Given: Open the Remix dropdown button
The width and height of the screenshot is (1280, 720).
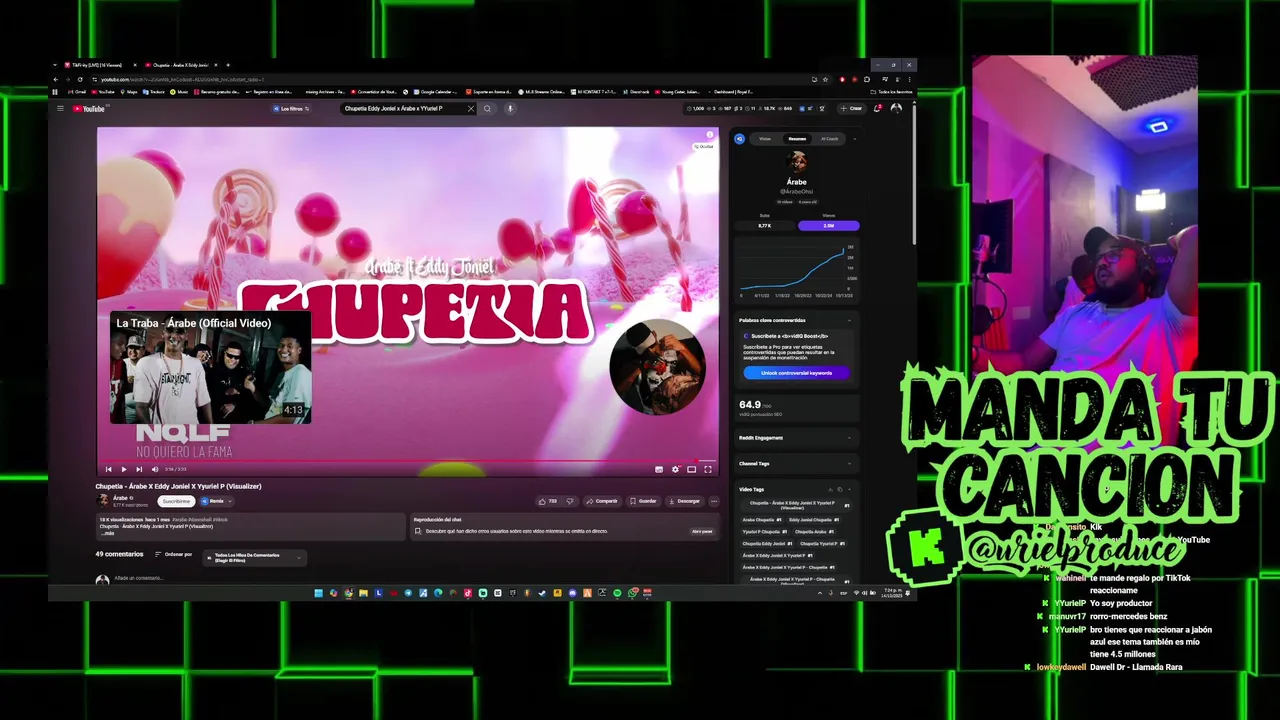Looking at the screenshot, I should 216,501.
